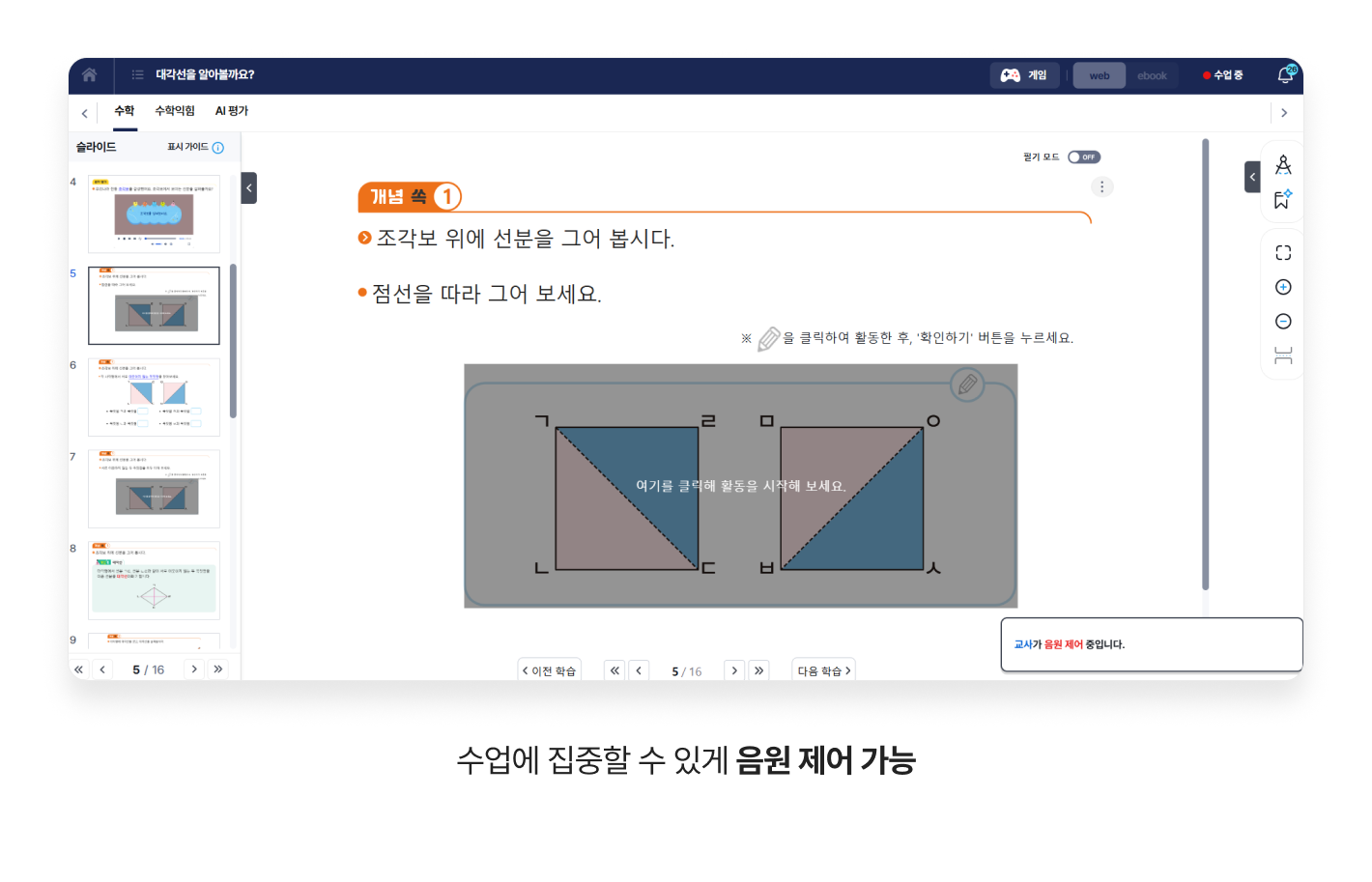The width and height of the screenshot is (1372, 882).
Task: Zoom in with the plus icon
Action: tap(1283, 287)
